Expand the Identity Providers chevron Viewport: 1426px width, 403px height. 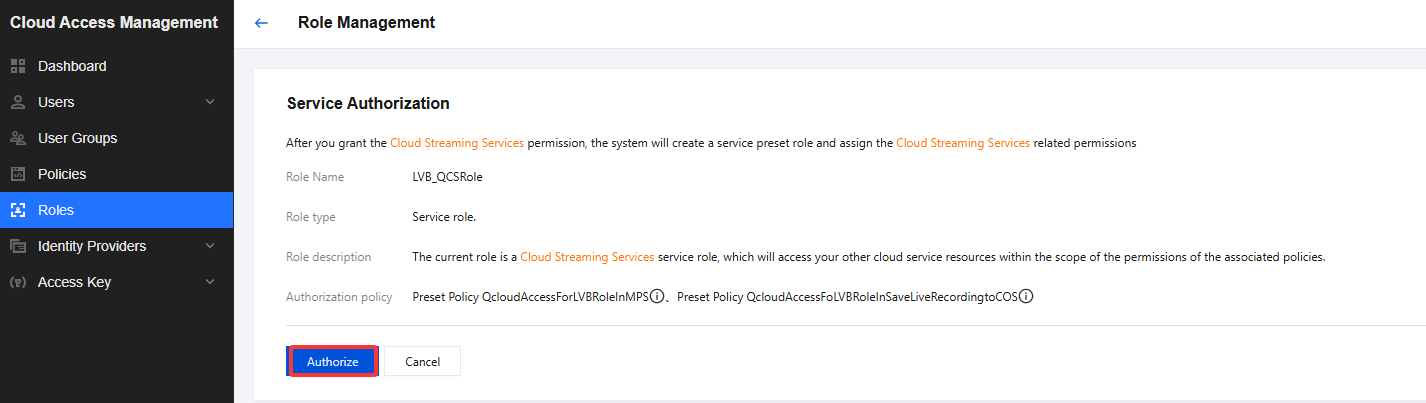click(x=210, y=246)
